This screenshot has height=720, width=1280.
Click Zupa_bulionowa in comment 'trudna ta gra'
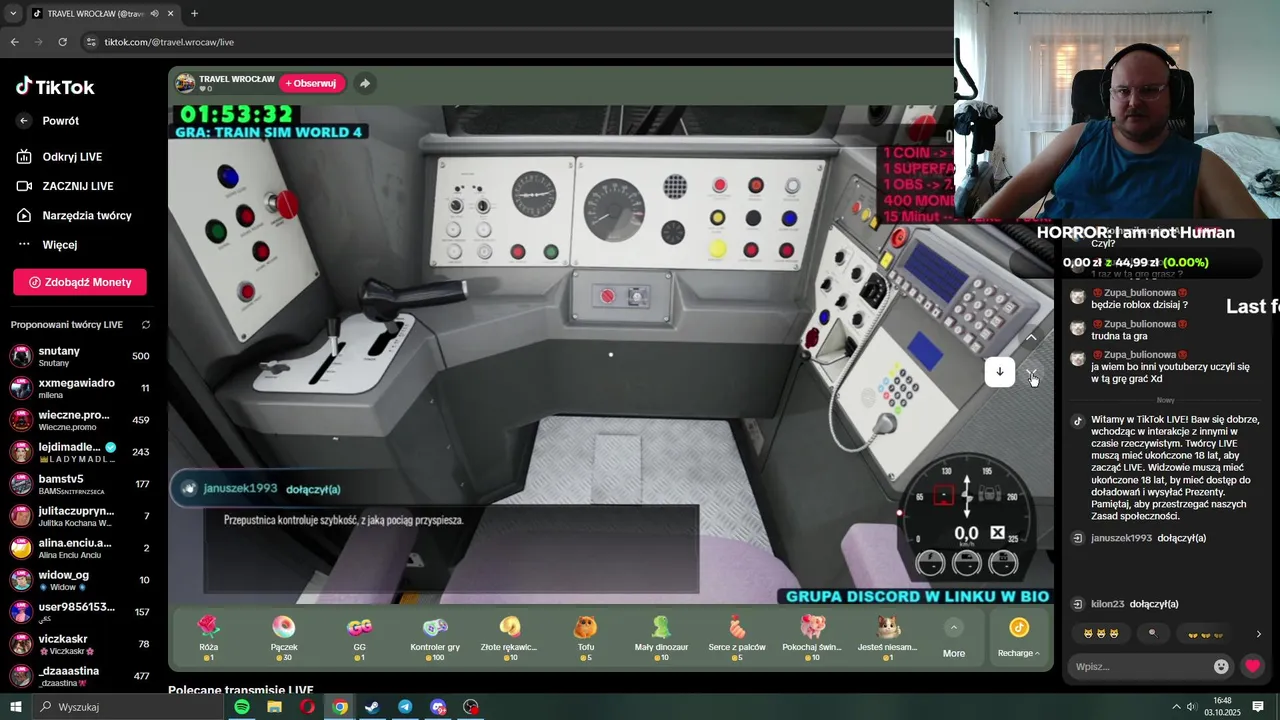[x=1140, y=324]
